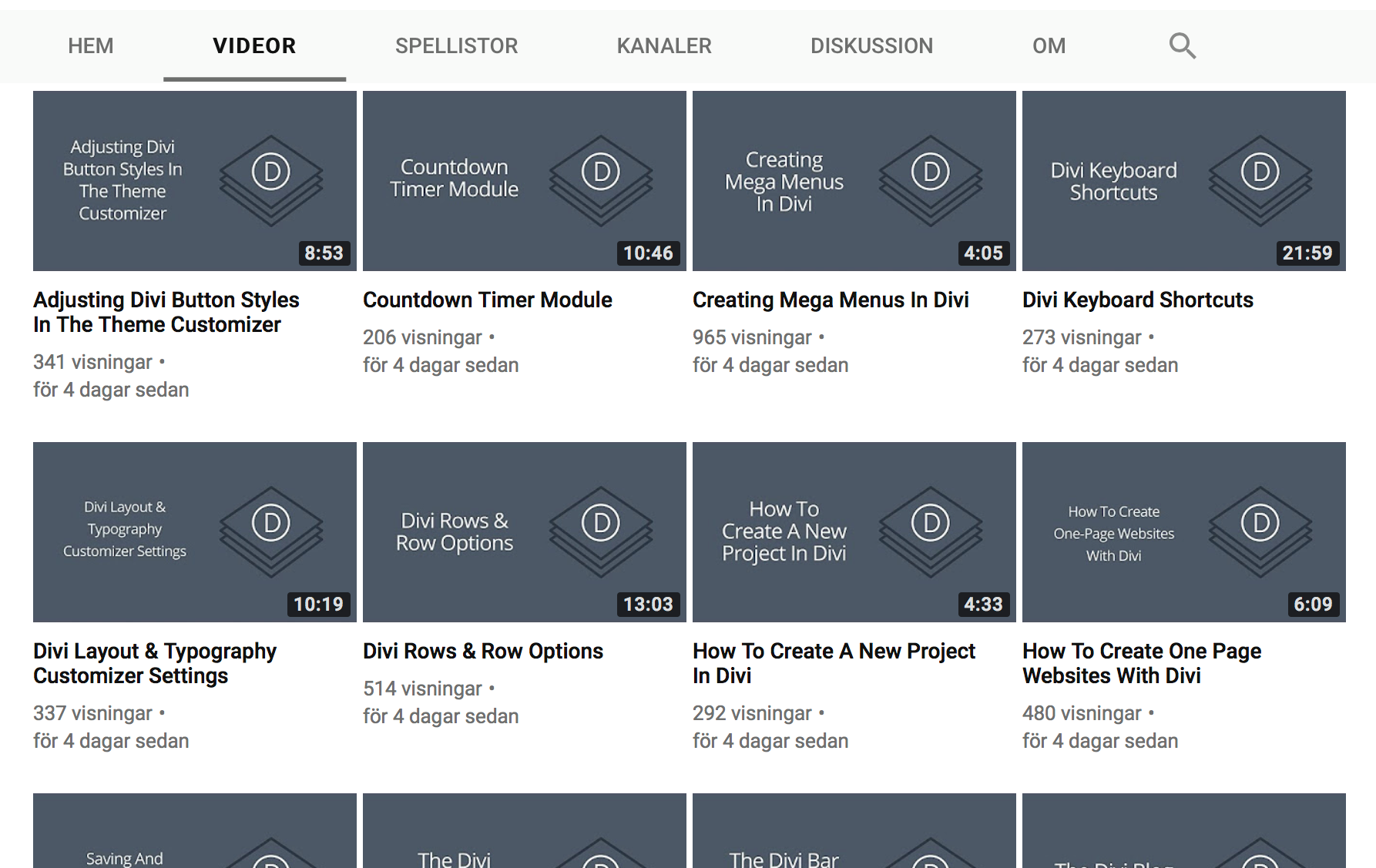Play the Creating Mega Menus In Divi thumbnail
Image resolution: width=1376 pixels, height=868 pixels.
(x=854, y=181)
